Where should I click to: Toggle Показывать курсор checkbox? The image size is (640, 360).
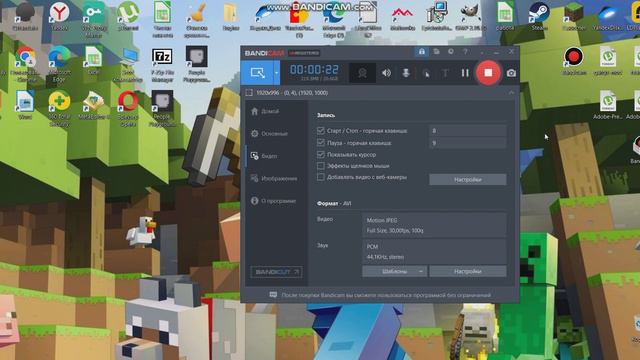click(320, 154)
